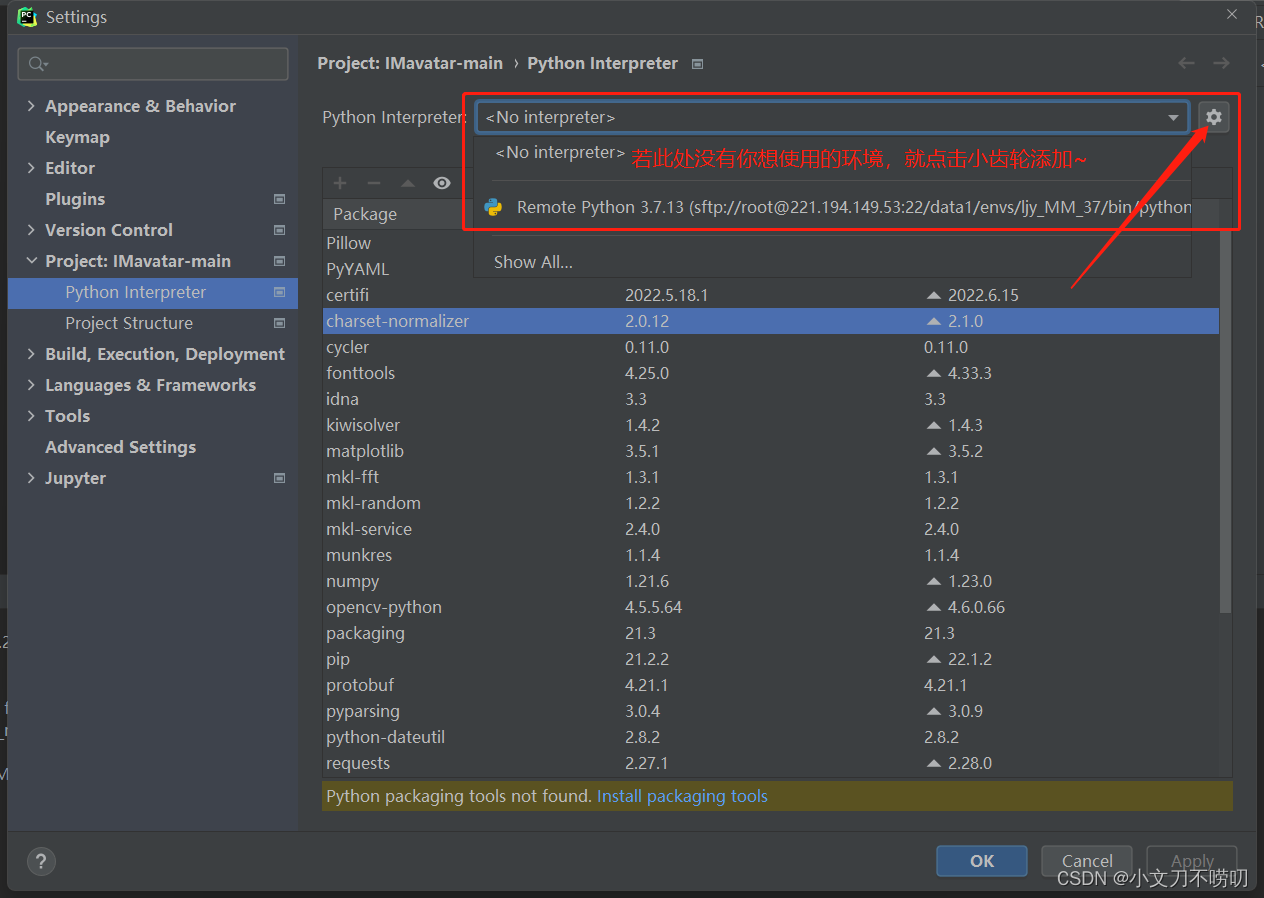Click the upgrade arrow beside numpy 1.23.0

coord(934,581)
